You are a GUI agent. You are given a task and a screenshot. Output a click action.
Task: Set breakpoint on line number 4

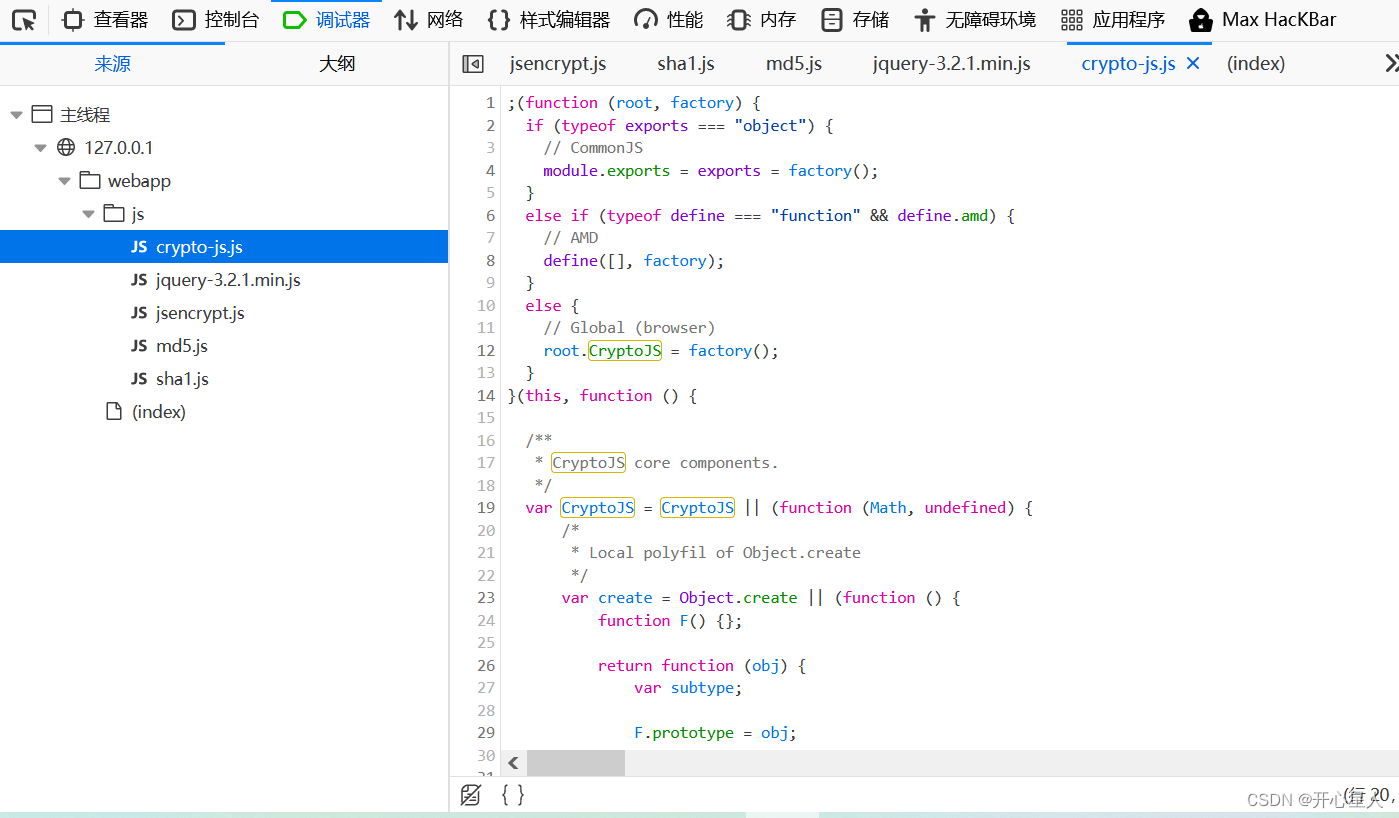point(490,171)
